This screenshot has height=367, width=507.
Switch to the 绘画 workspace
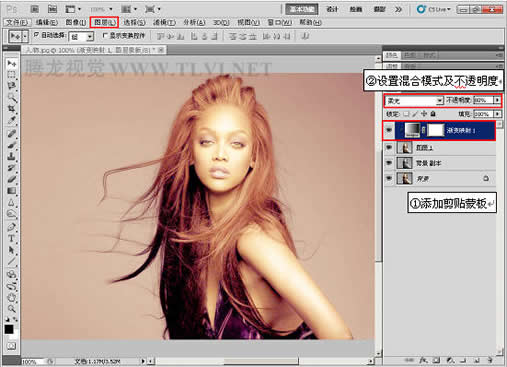[x=356, y=9]
